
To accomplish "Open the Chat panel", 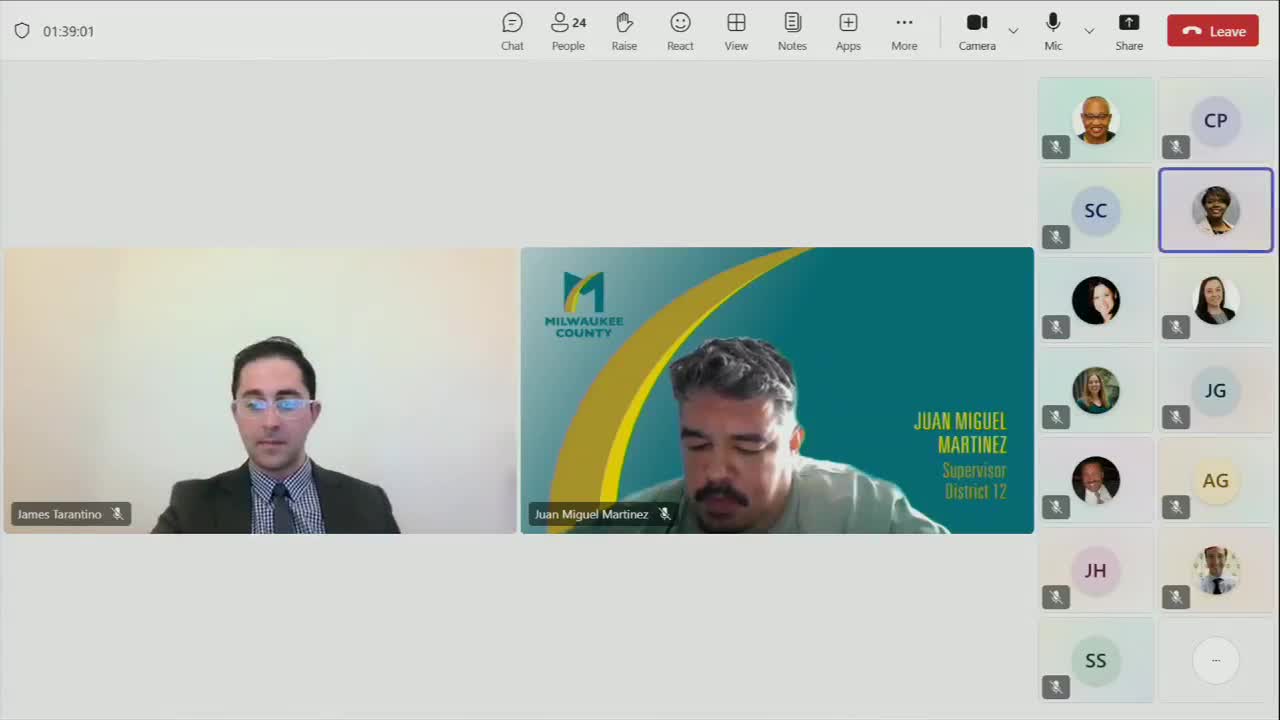I will [x=512, y=31].
